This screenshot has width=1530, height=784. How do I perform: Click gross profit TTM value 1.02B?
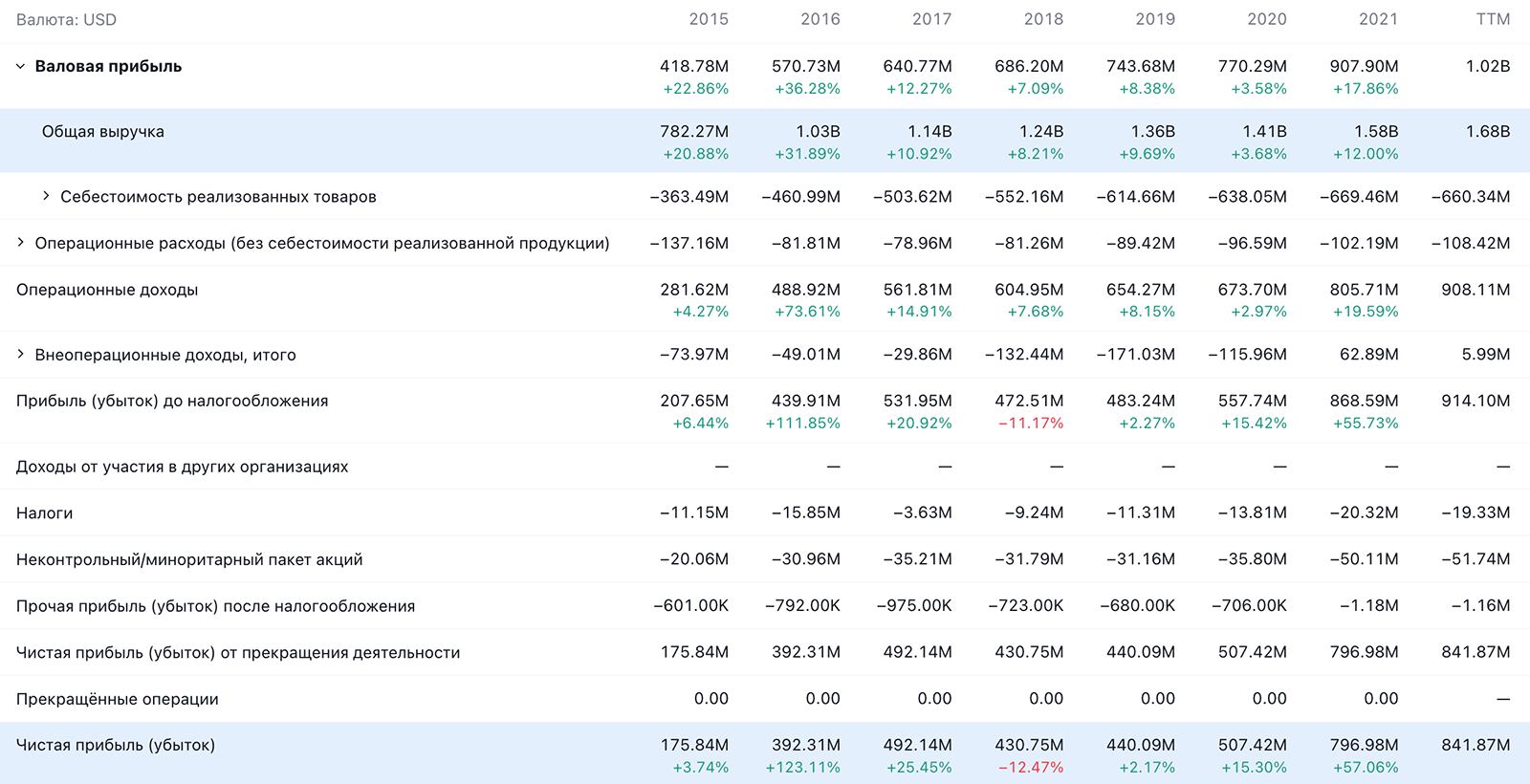coord(1488,67)
